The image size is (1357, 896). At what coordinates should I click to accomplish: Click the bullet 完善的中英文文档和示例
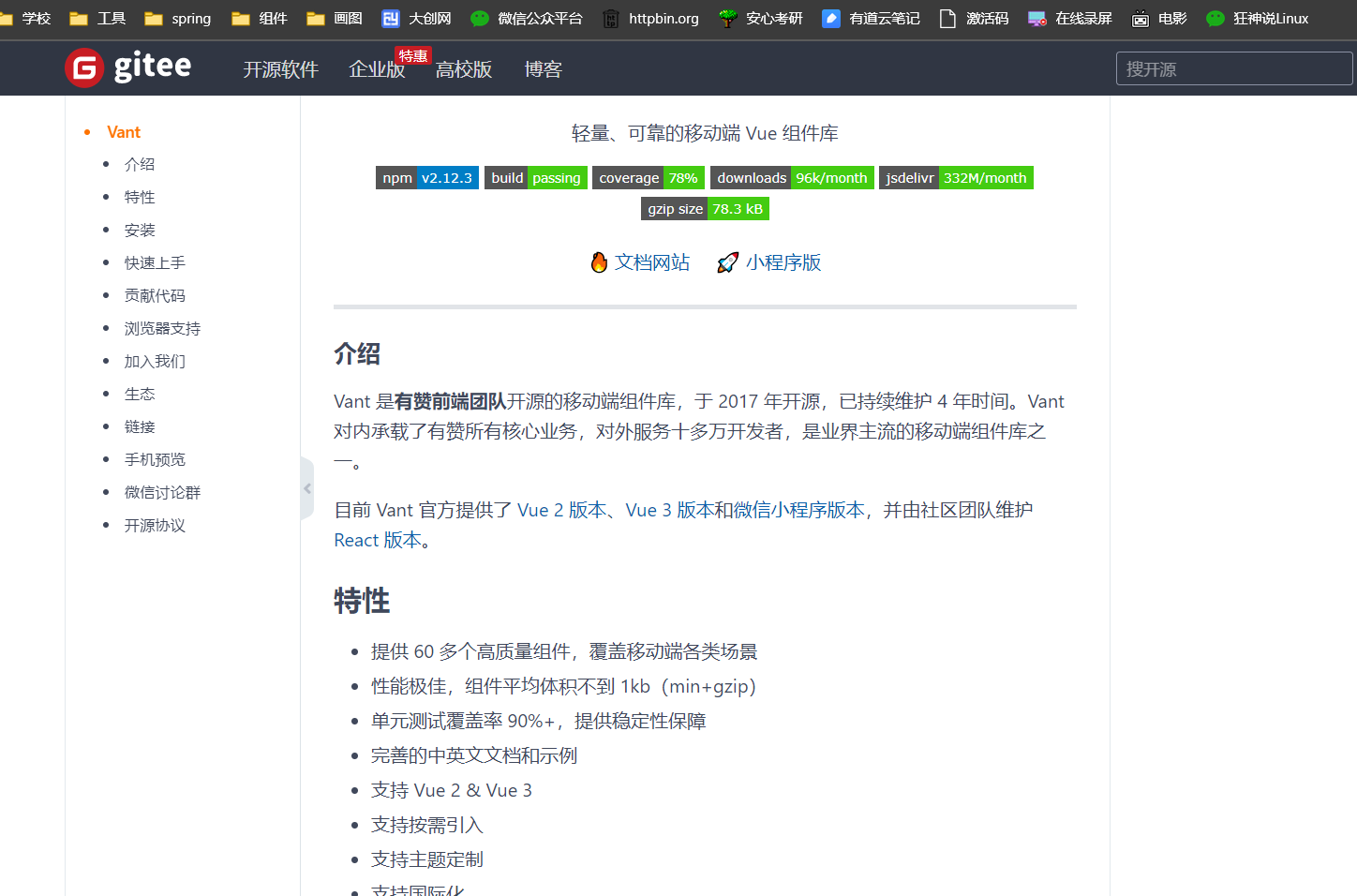pos(474,755)
